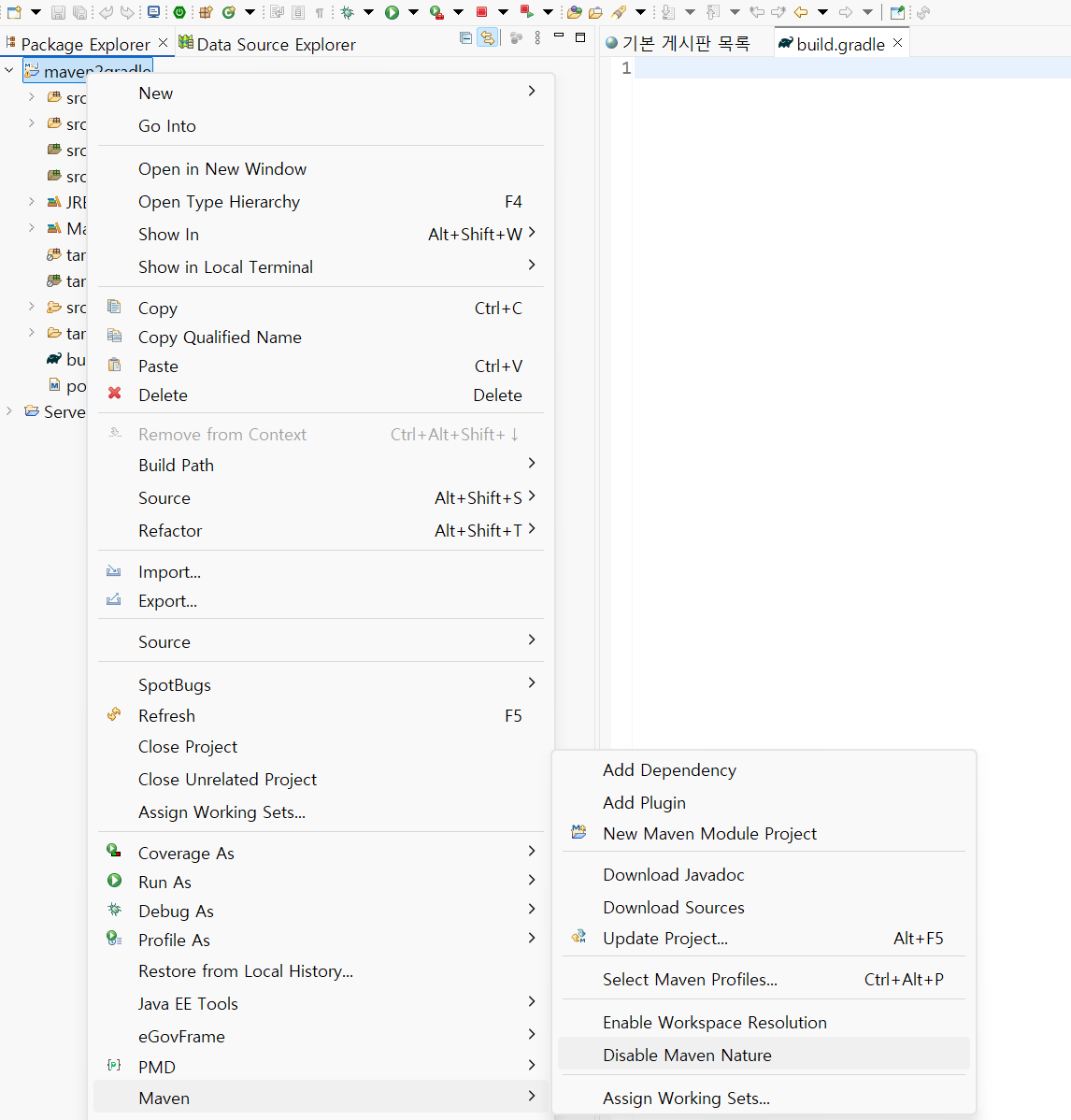Toggle Link with Editor in Package Explorer

coord(487,38)
